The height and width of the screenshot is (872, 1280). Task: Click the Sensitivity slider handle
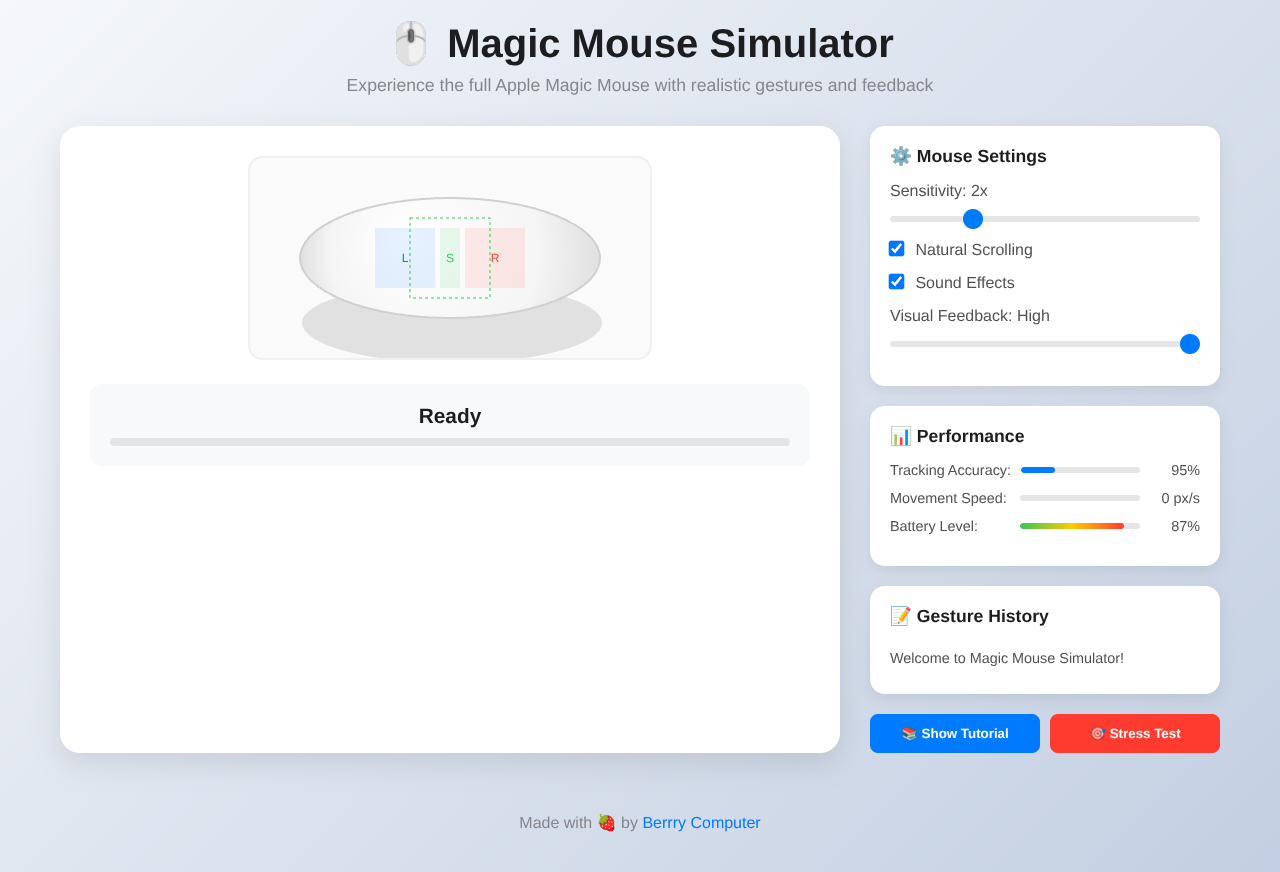(x=971, y=218)
